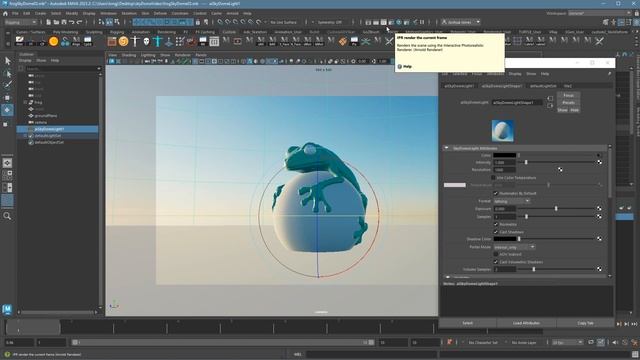
Task: Open the Workspace dropdown
Action: 600,13
